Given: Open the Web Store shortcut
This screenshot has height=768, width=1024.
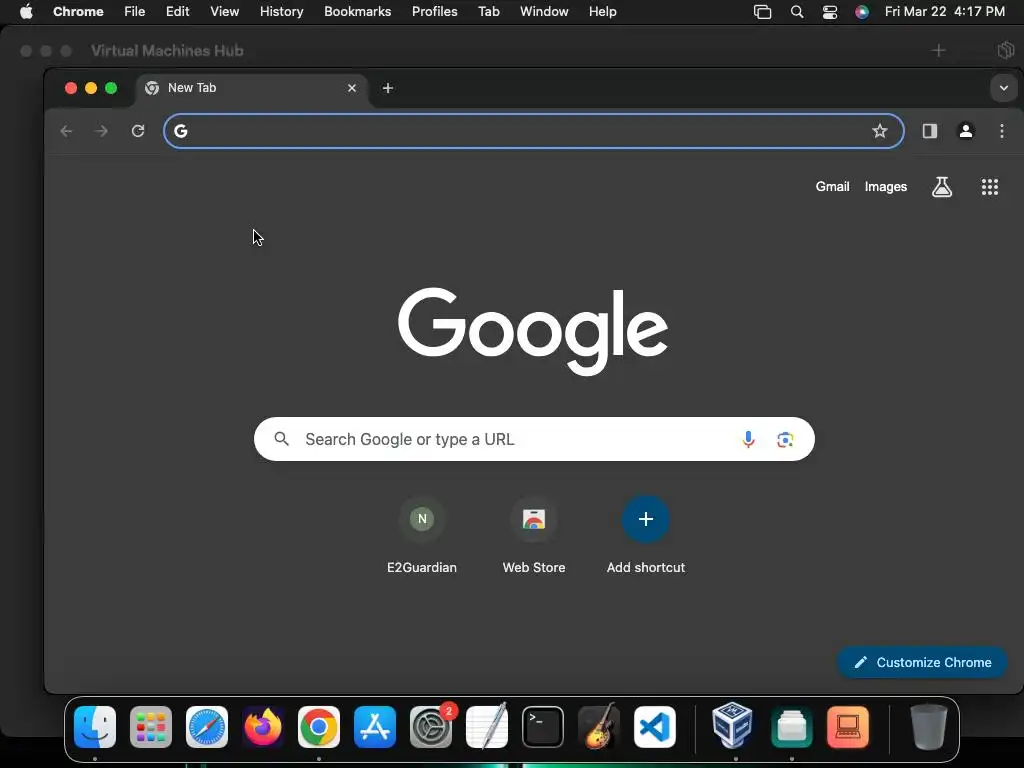Looking at the screenshot, I should click(534, 536).
